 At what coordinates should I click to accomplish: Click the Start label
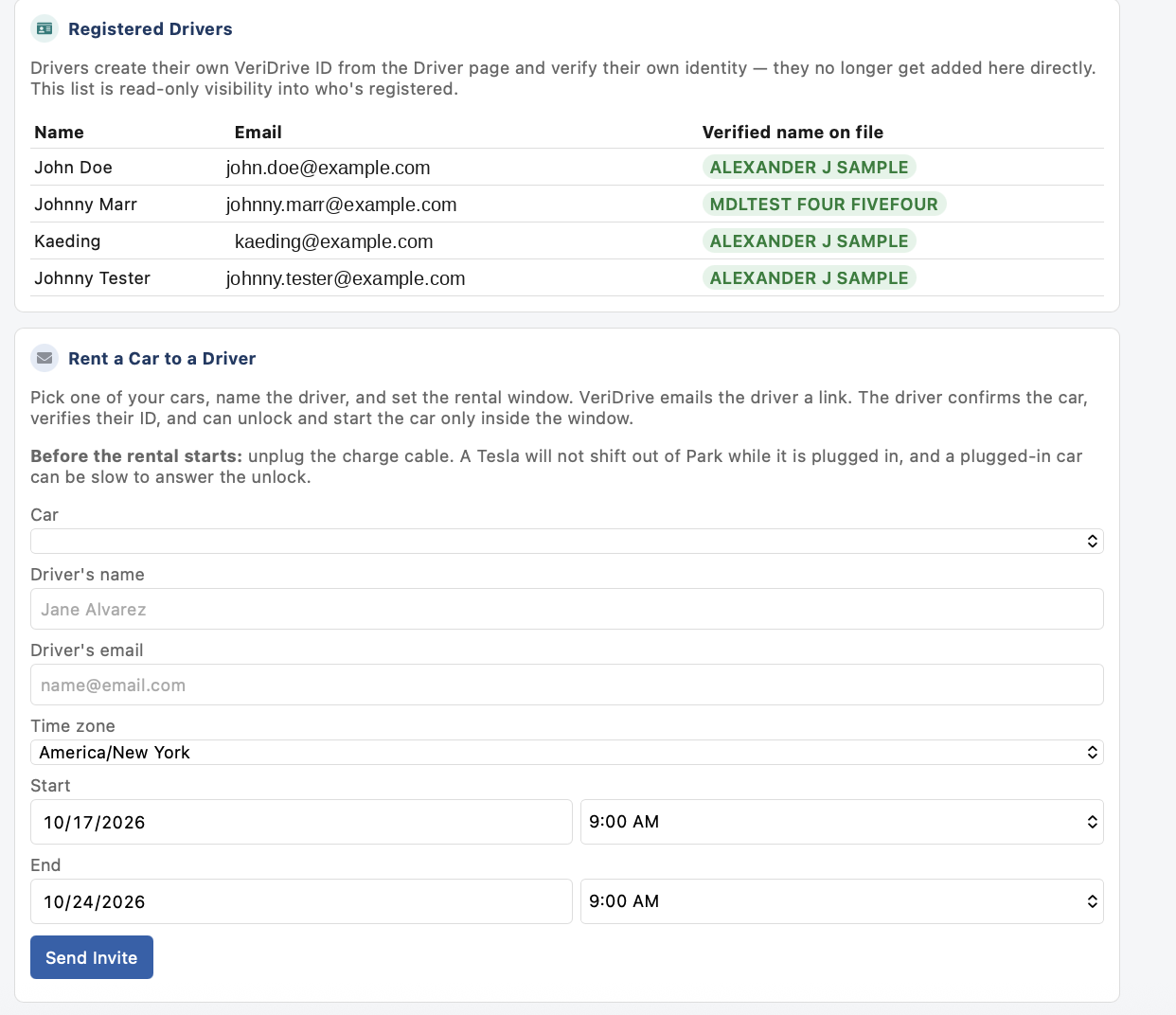50,786
